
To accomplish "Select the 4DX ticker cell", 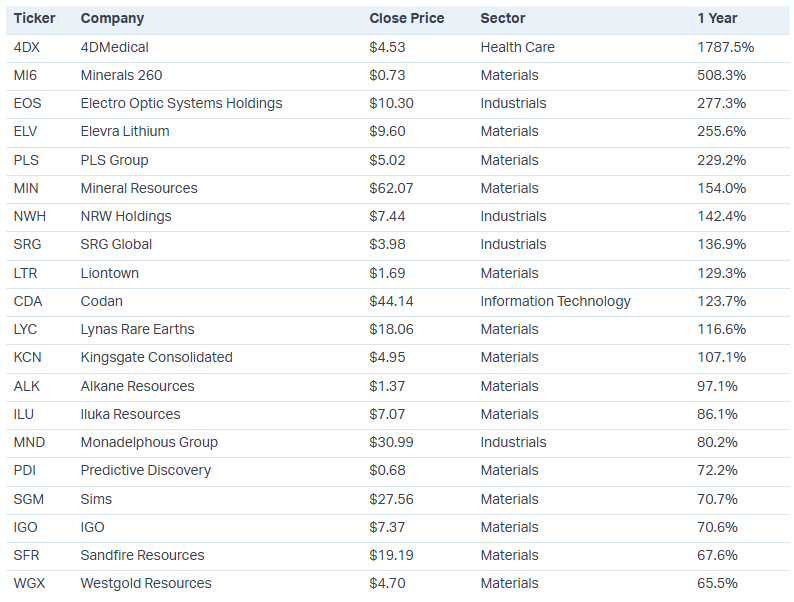I will pos(27,47).
